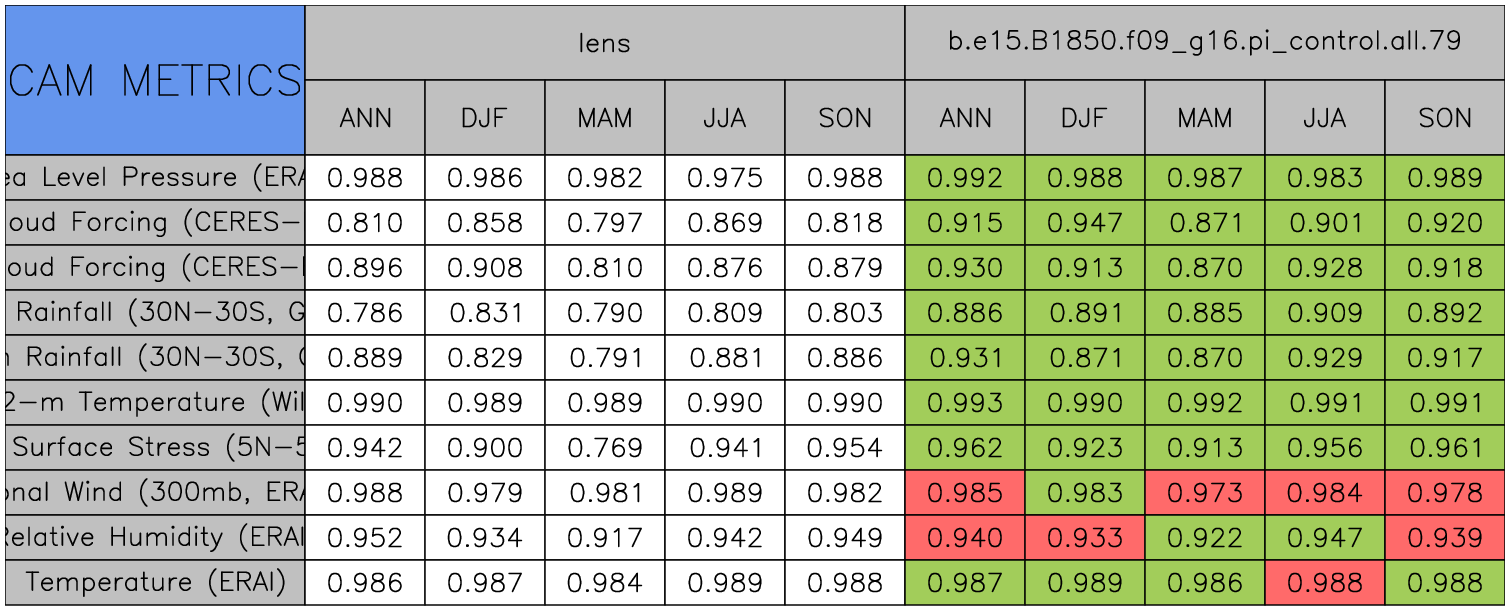Click the lens 0.769 Surface Stress cell

604,448
